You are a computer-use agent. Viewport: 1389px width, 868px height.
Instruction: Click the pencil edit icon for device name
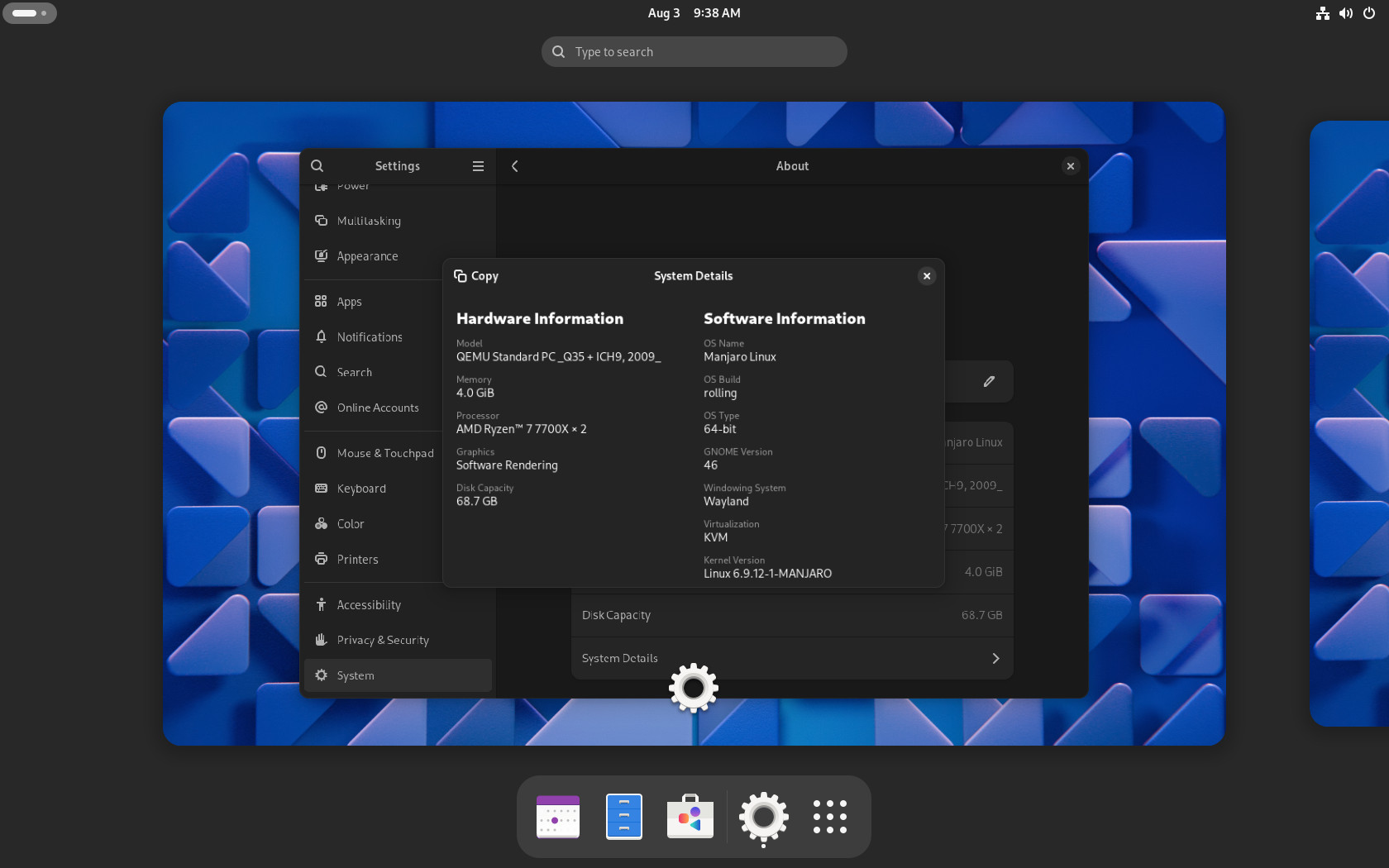[989, 381]
